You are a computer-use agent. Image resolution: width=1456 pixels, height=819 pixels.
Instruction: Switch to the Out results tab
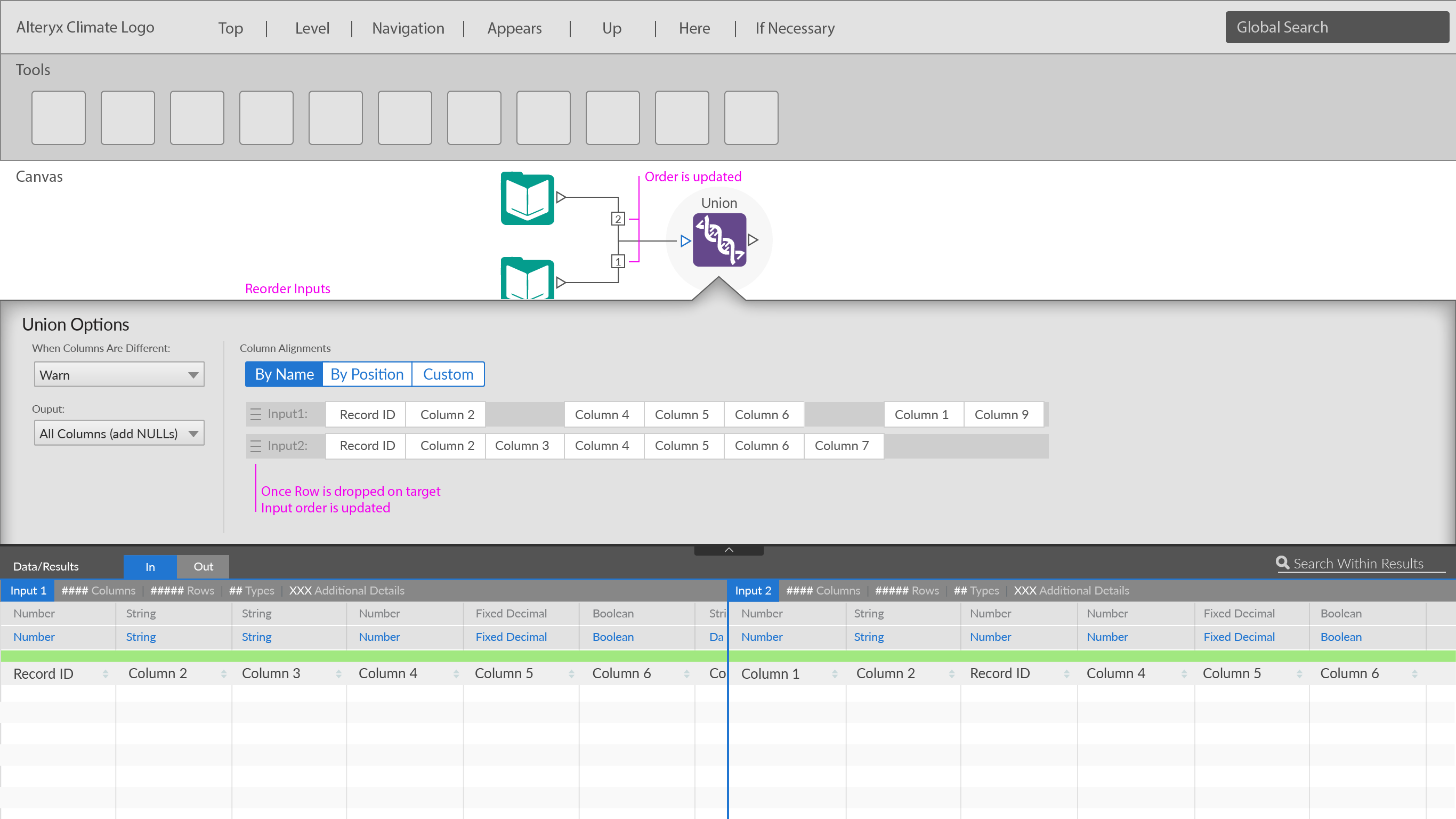203,566
